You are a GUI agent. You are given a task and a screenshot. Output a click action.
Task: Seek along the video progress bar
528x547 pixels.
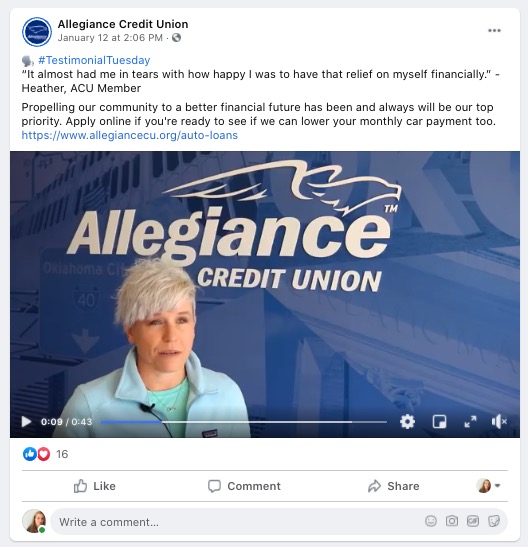(243, 422)
